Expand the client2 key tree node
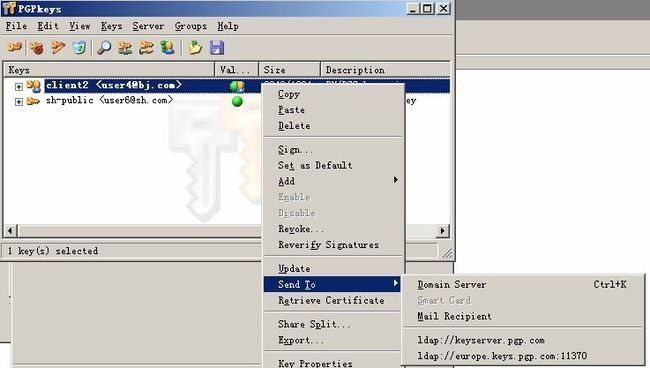650x368 pixels. [19, 87]
